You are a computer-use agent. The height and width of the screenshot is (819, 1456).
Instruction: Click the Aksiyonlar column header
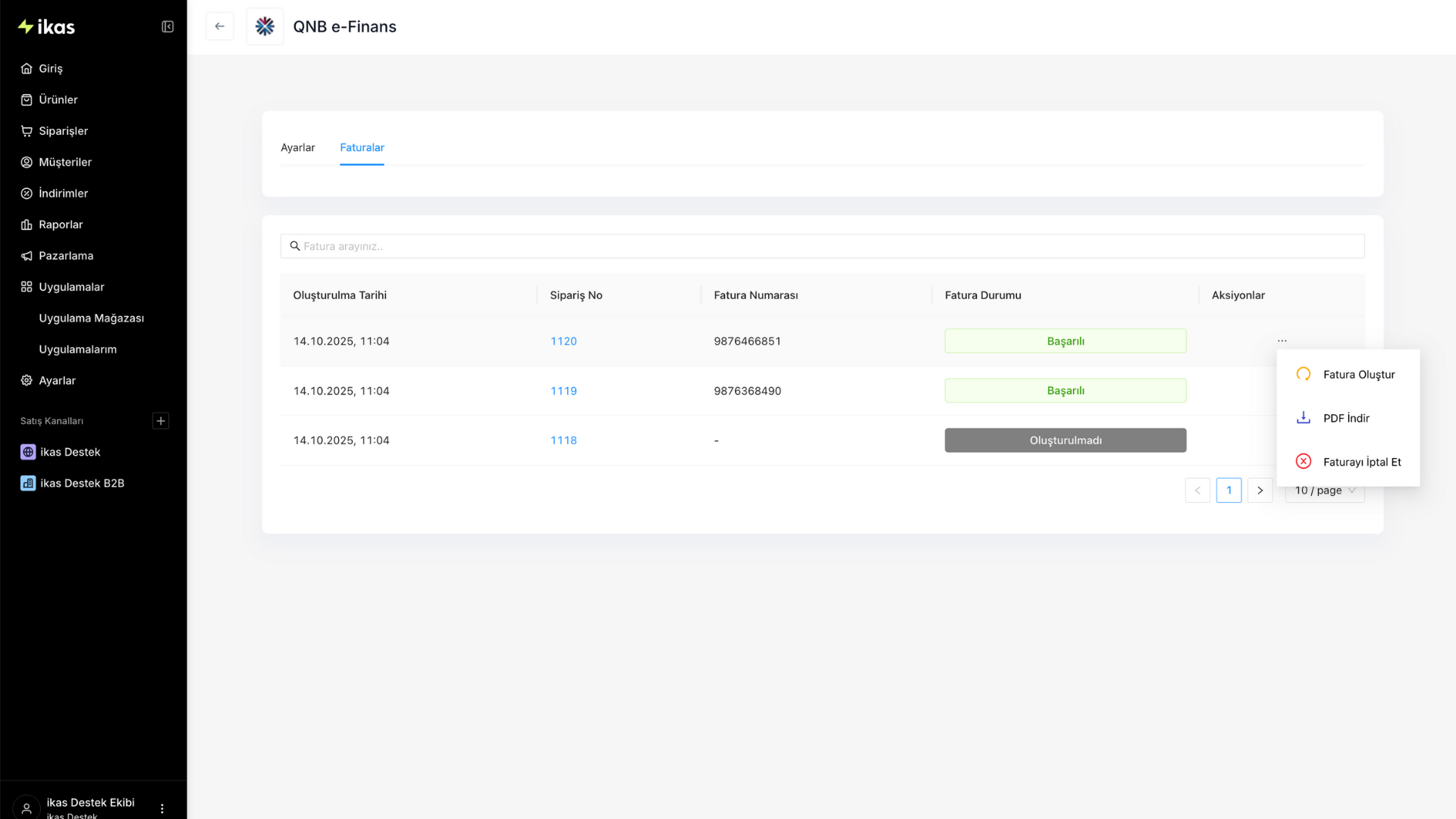pyautogui.click(x=1238, y=295)
